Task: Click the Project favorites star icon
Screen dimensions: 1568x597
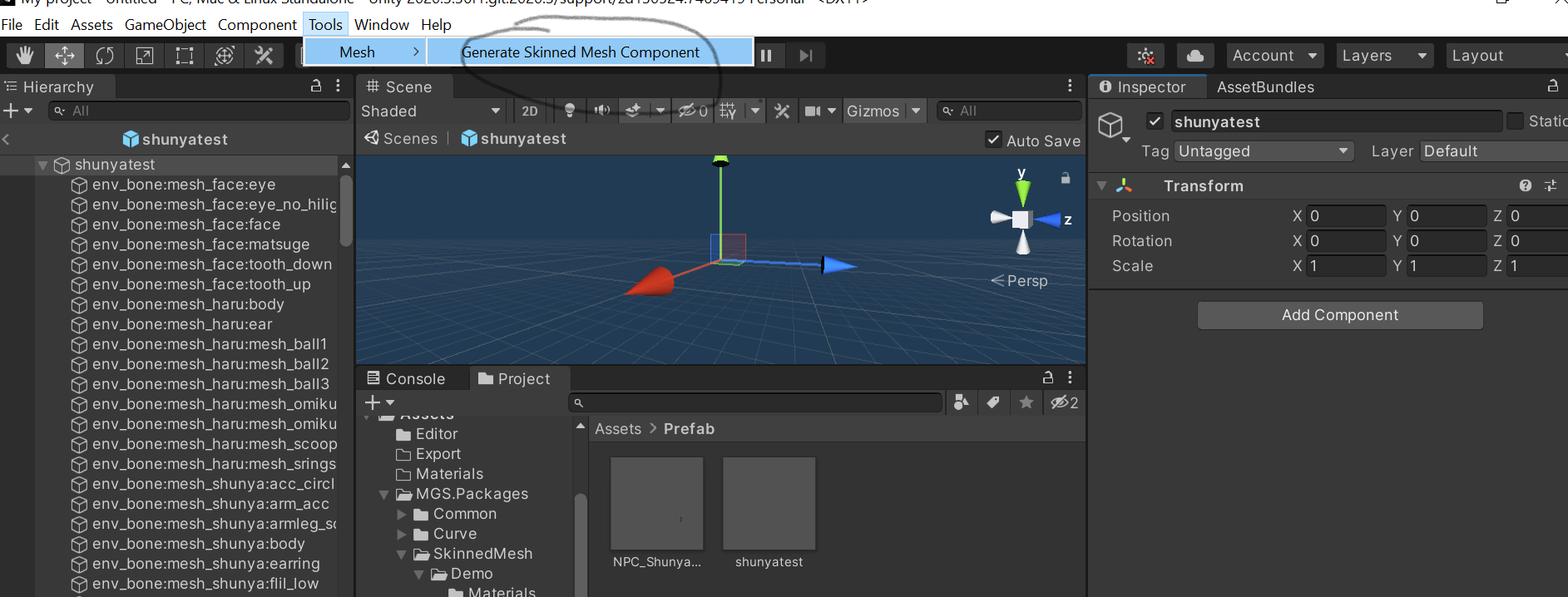Action: 1026,402
